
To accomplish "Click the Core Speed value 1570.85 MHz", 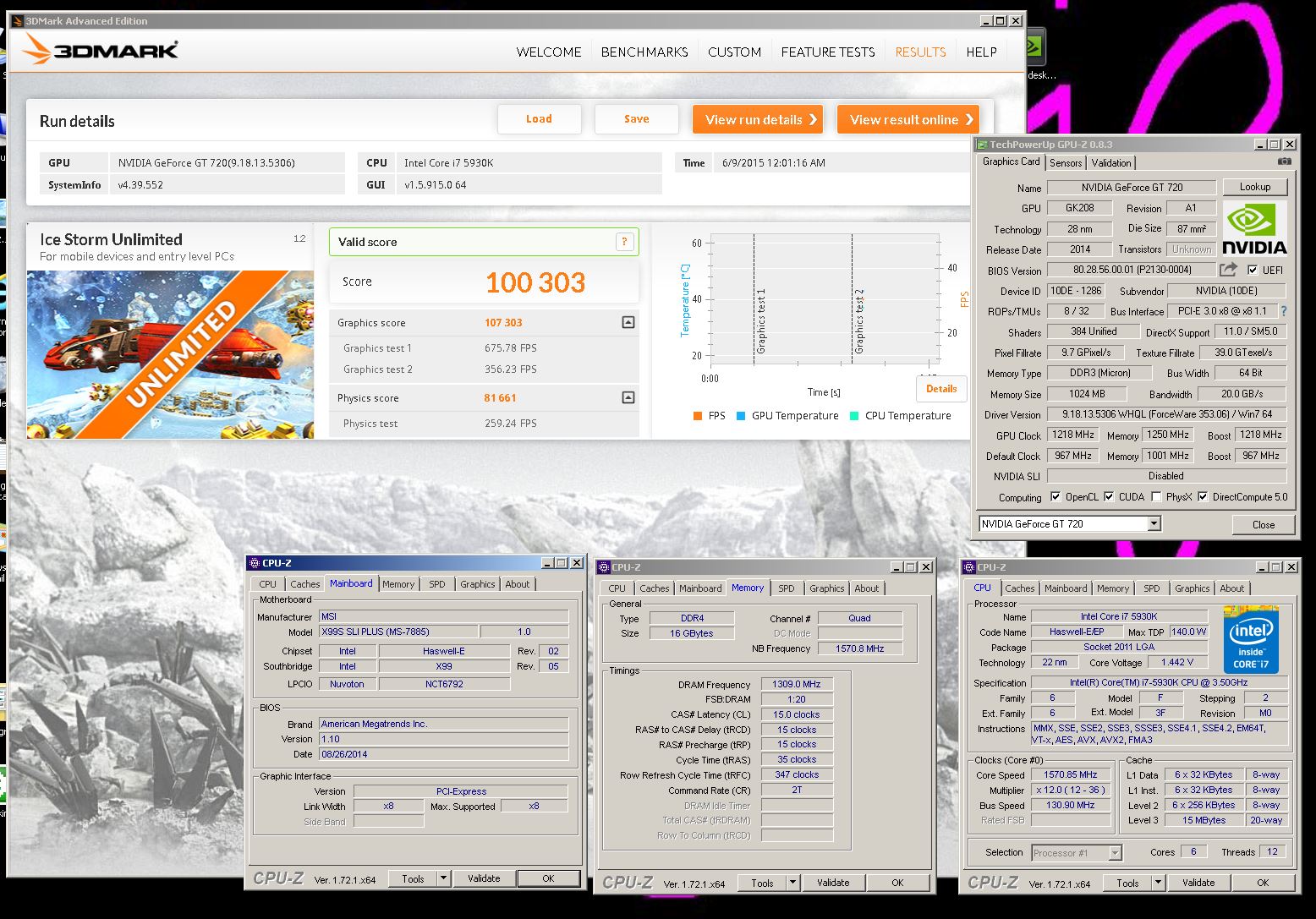I will click(x=1071, y=774).
